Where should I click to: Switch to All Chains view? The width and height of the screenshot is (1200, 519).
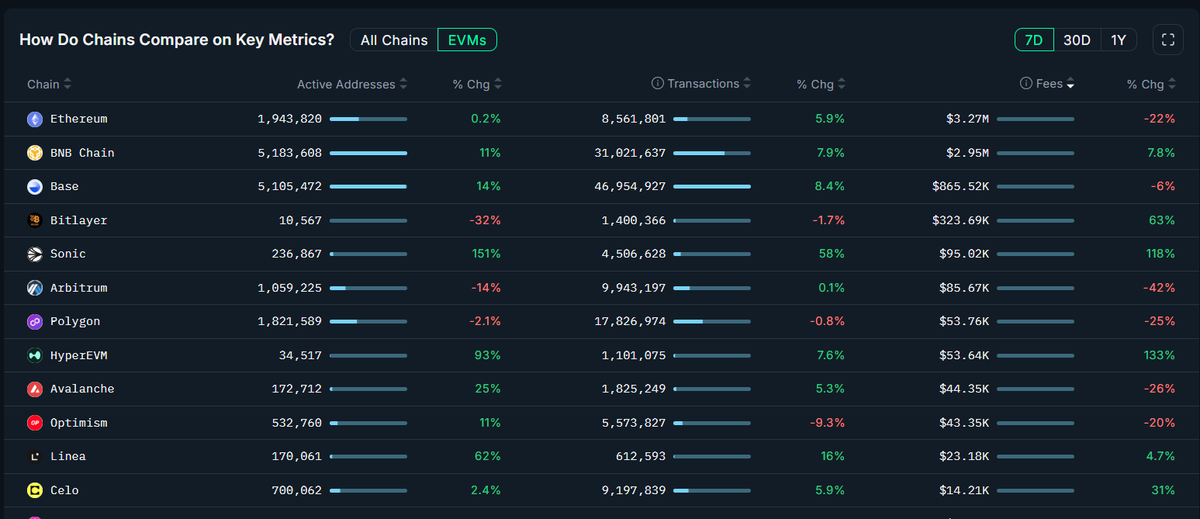click(394, 40)
